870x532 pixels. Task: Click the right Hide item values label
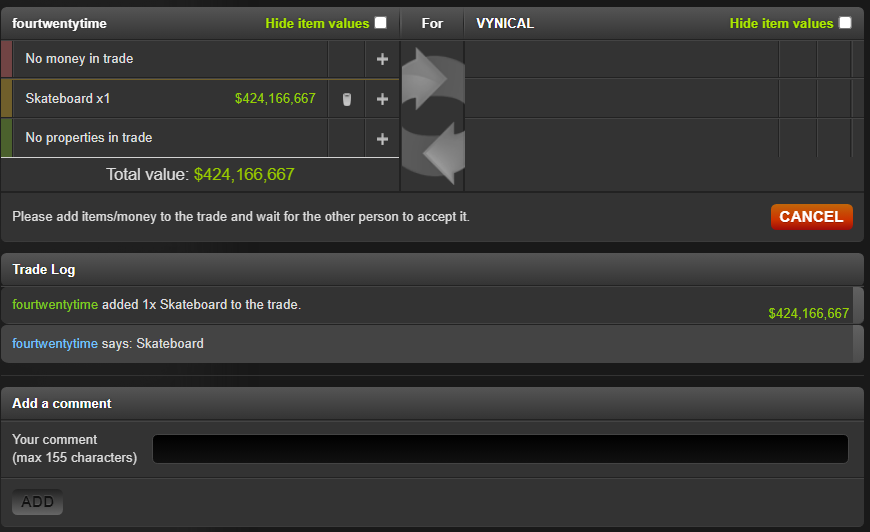[781, 23]
